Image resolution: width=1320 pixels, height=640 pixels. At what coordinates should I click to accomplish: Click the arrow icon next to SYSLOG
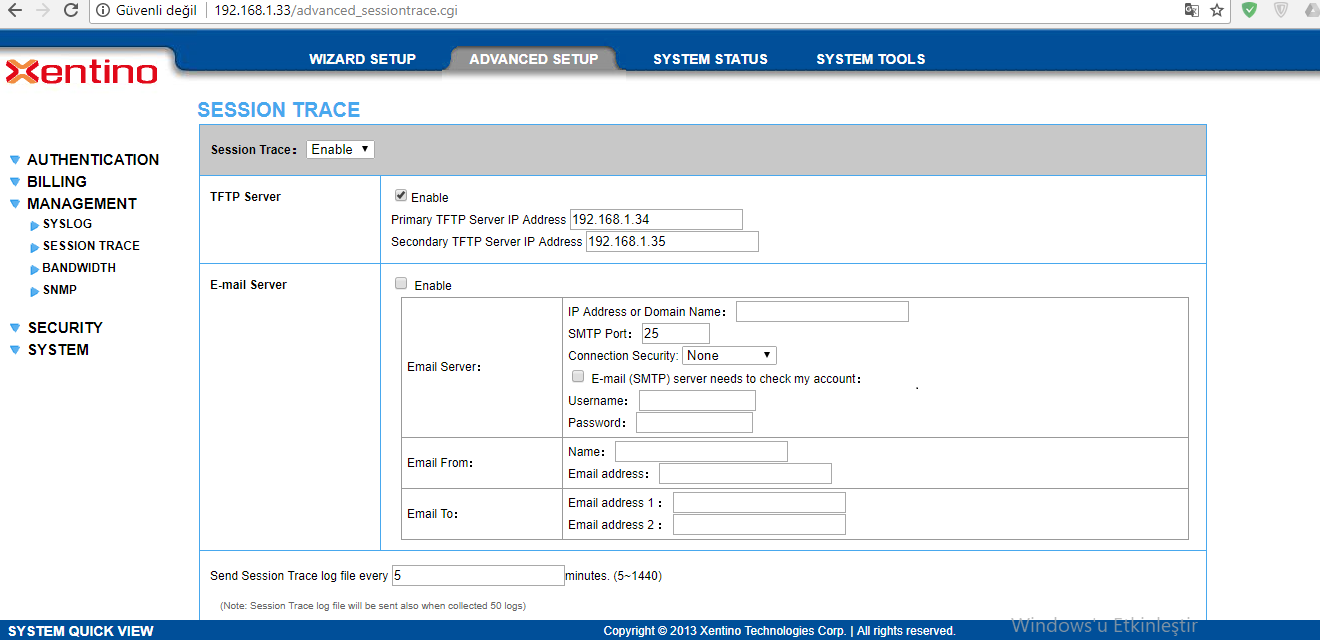tap(35, 225)
